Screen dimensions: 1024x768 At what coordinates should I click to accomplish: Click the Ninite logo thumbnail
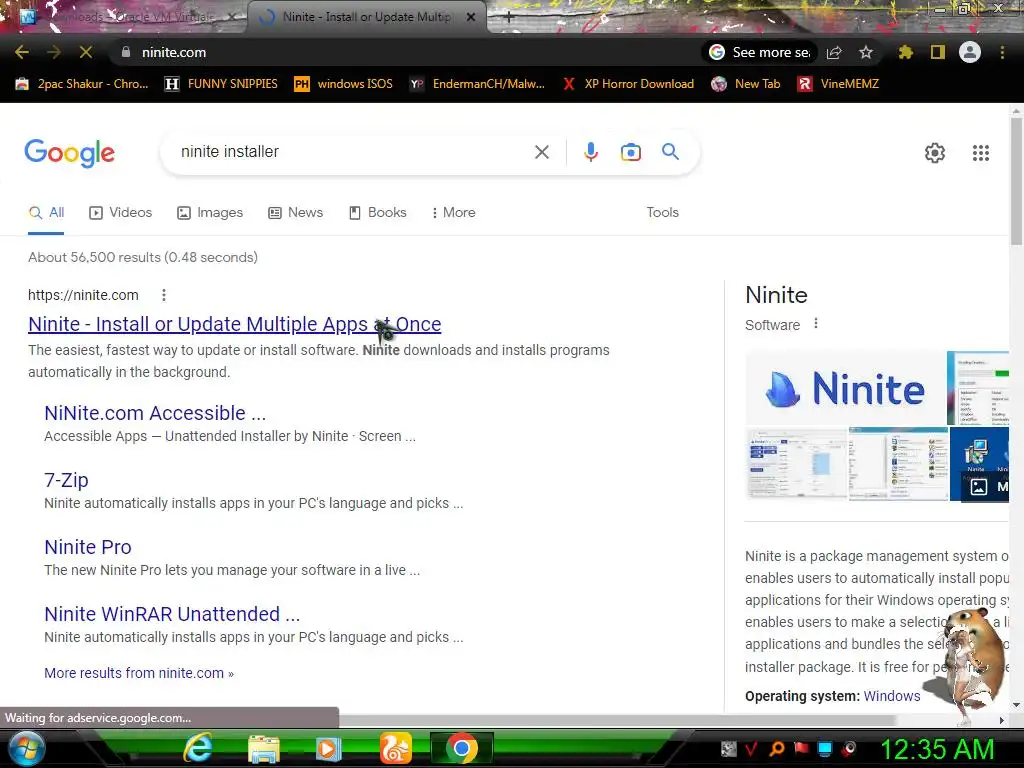point(846,389)
